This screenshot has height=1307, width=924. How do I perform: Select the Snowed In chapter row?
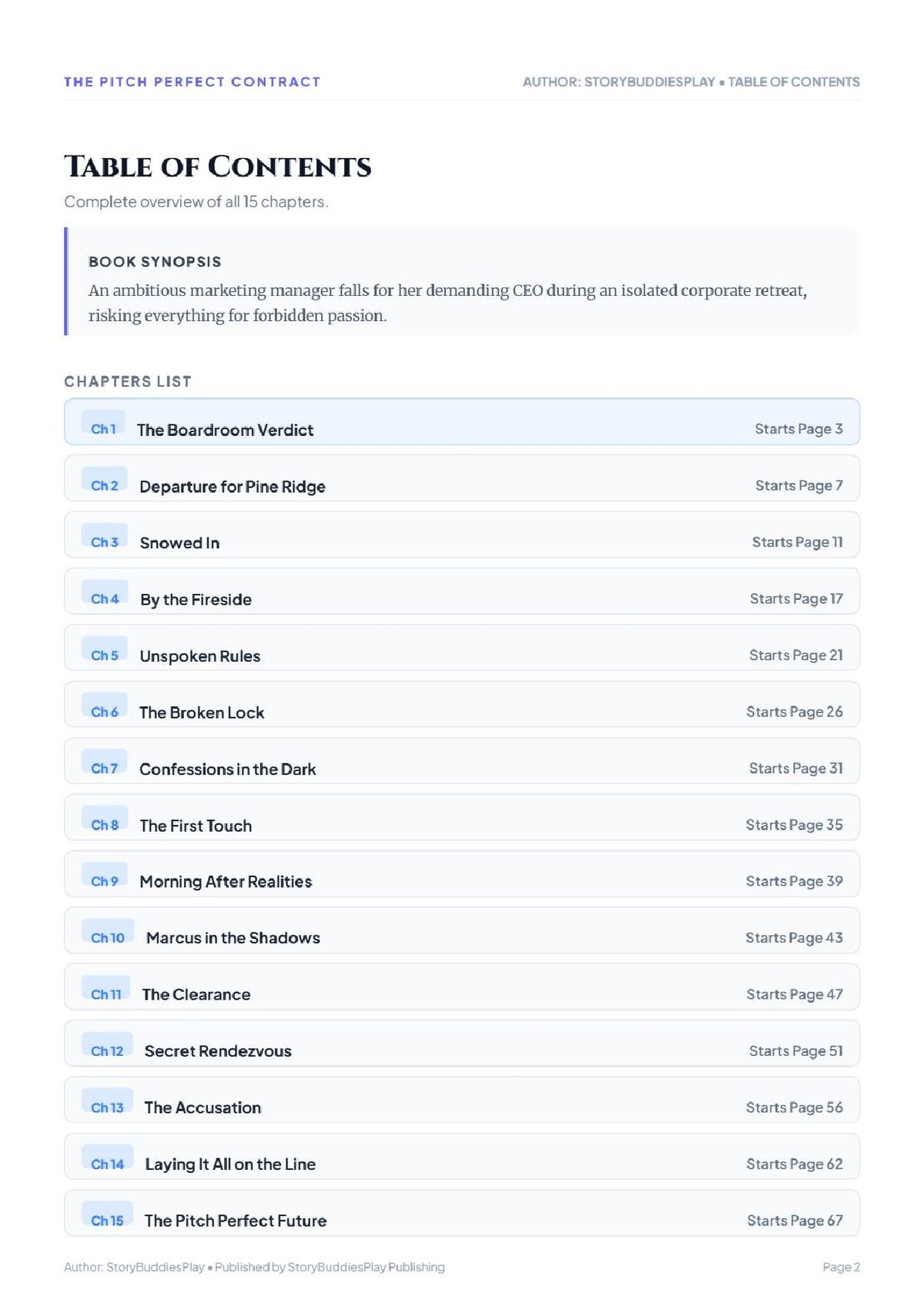coord(462,535)
